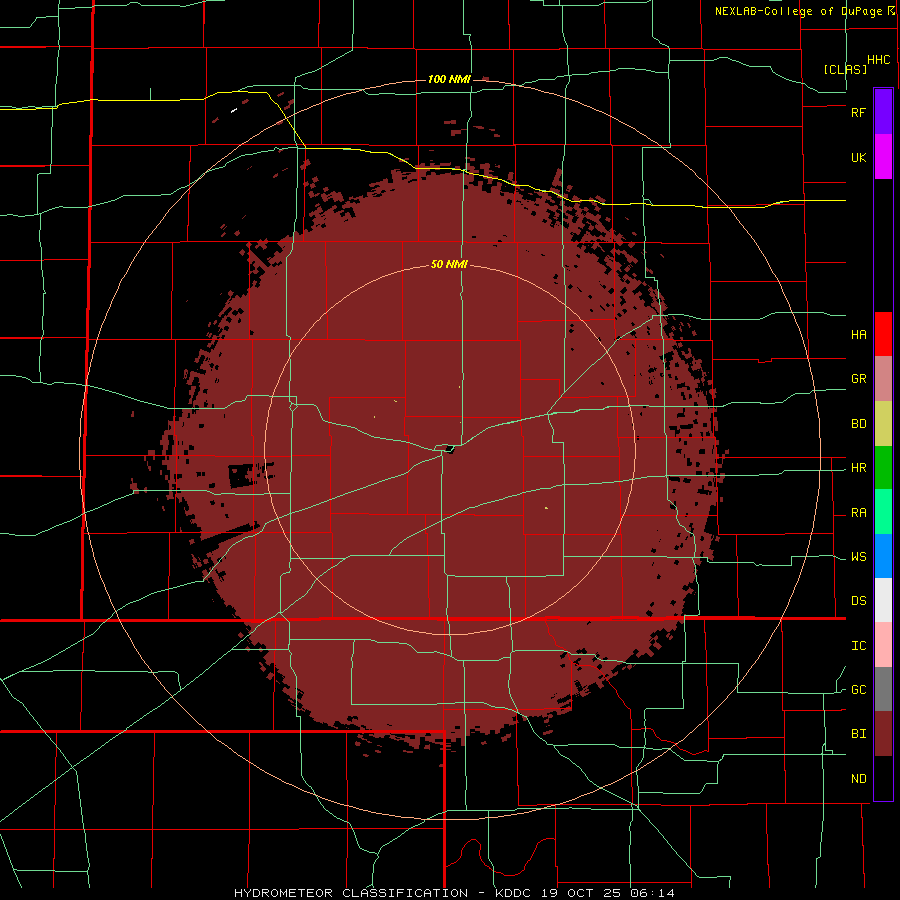
Task: Click the NEXLAB-College of DuPage credit text
Action: tap(800, 11)
